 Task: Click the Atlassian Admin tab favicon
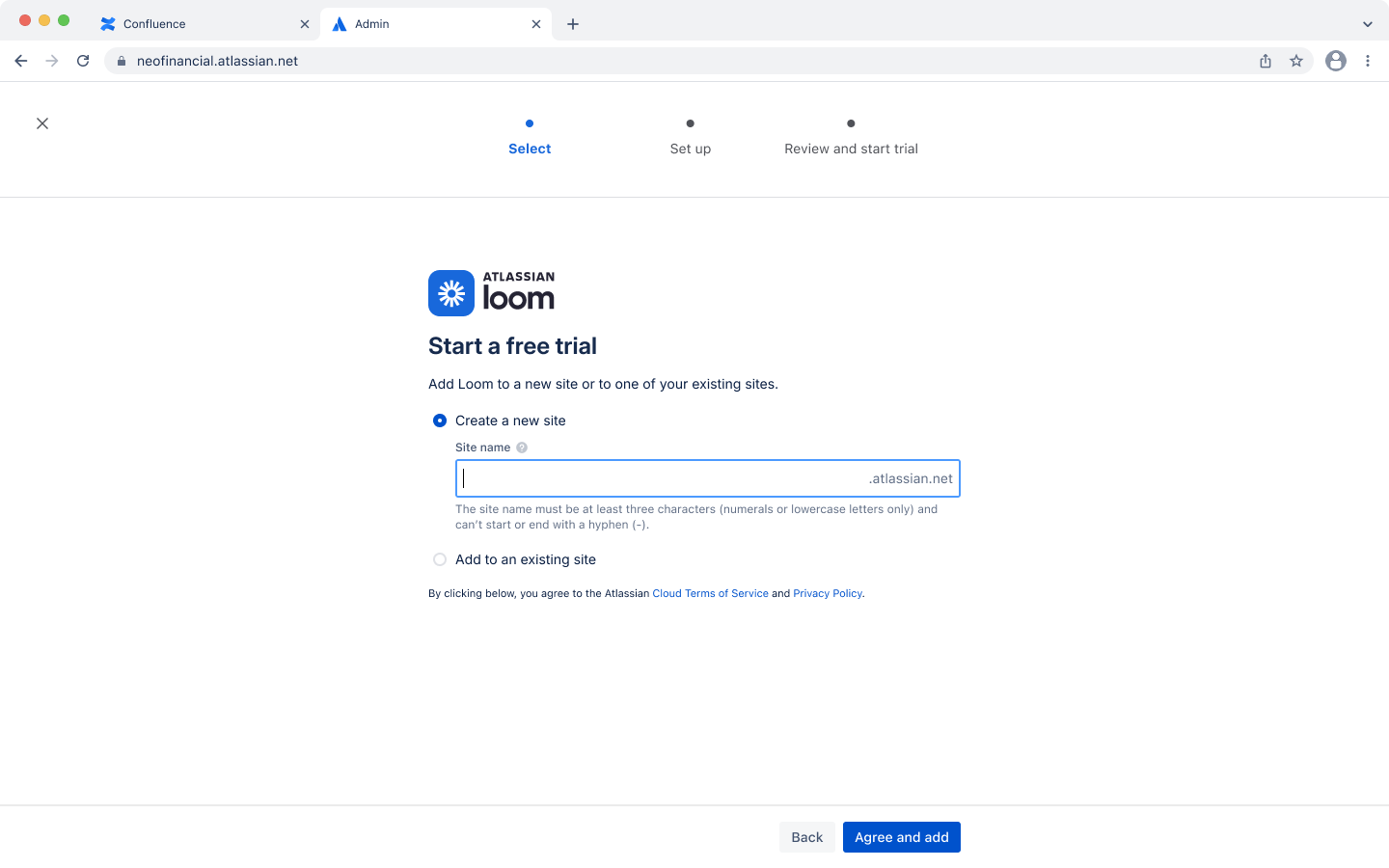[340, 24]
